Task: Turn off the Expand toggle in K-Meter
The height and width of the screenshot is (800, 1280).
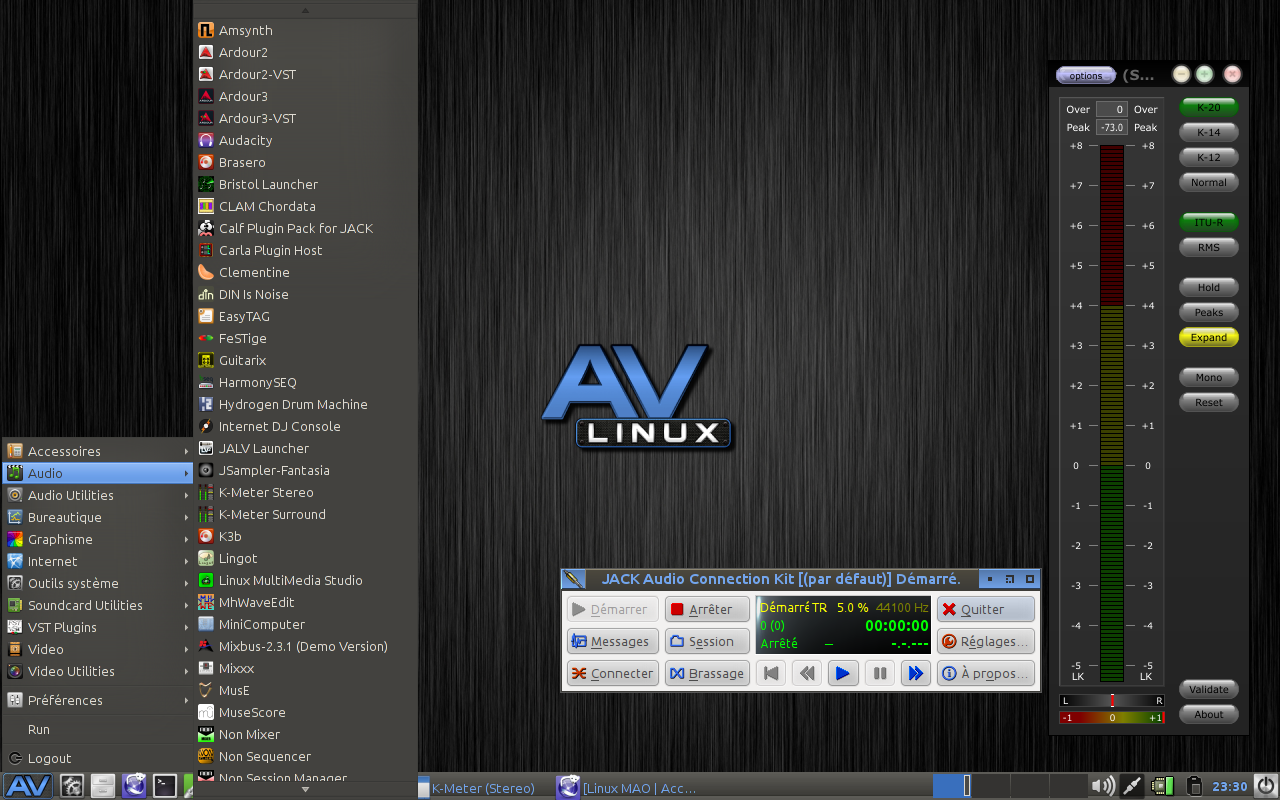Action: 1209,337
